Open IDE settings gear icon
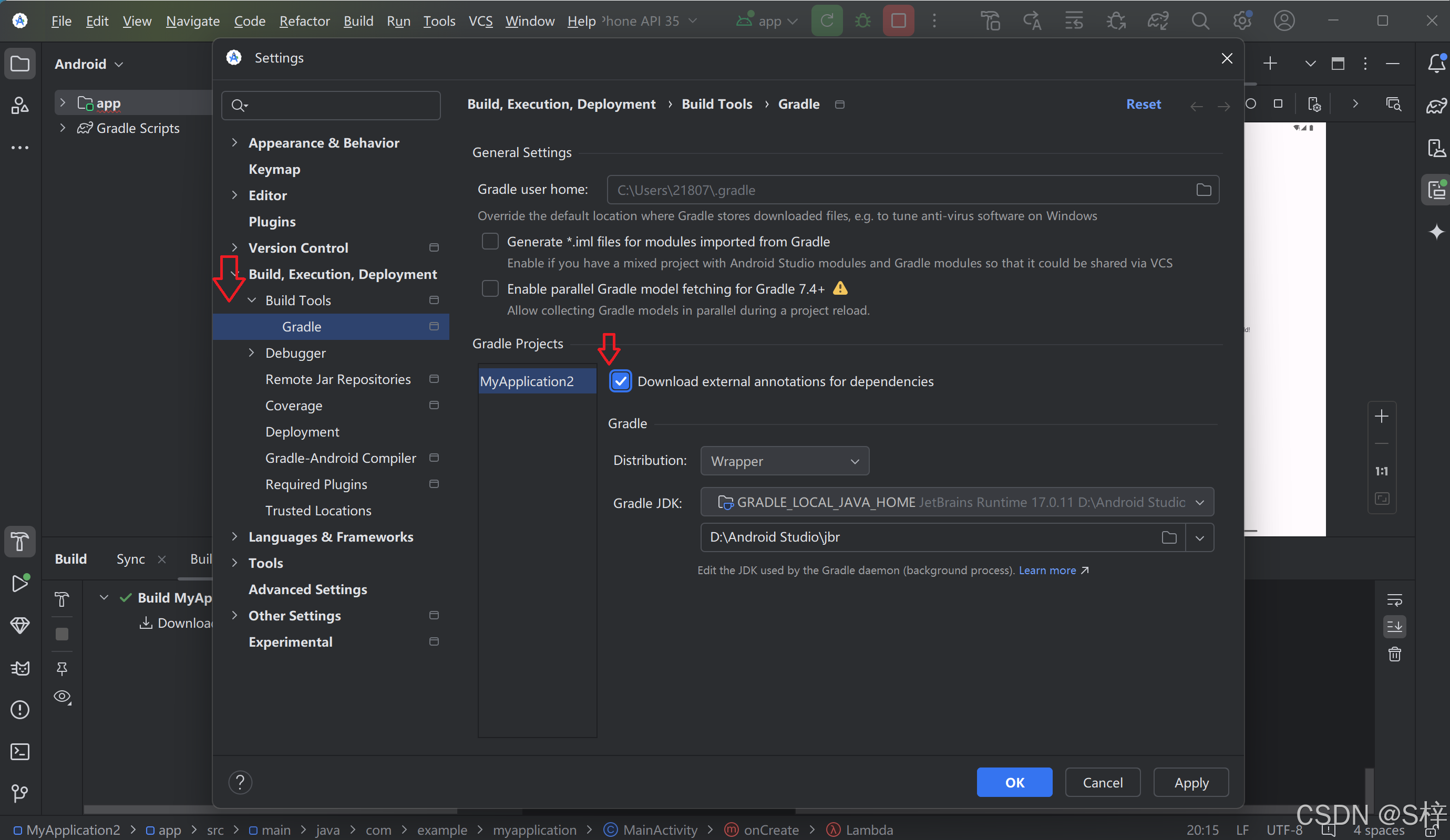This screenshot has width=1450, height=840. click(x=1242, y=22)
